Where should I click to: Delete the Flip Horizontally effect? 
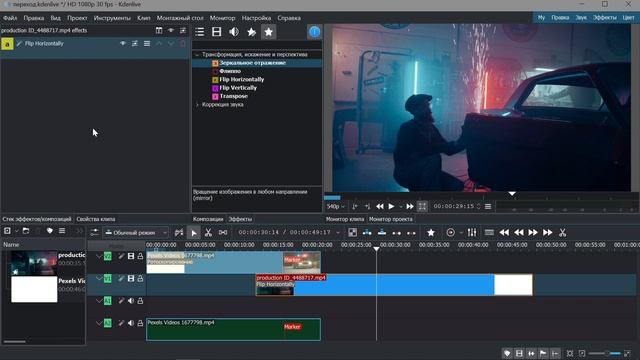coord(183,44)
